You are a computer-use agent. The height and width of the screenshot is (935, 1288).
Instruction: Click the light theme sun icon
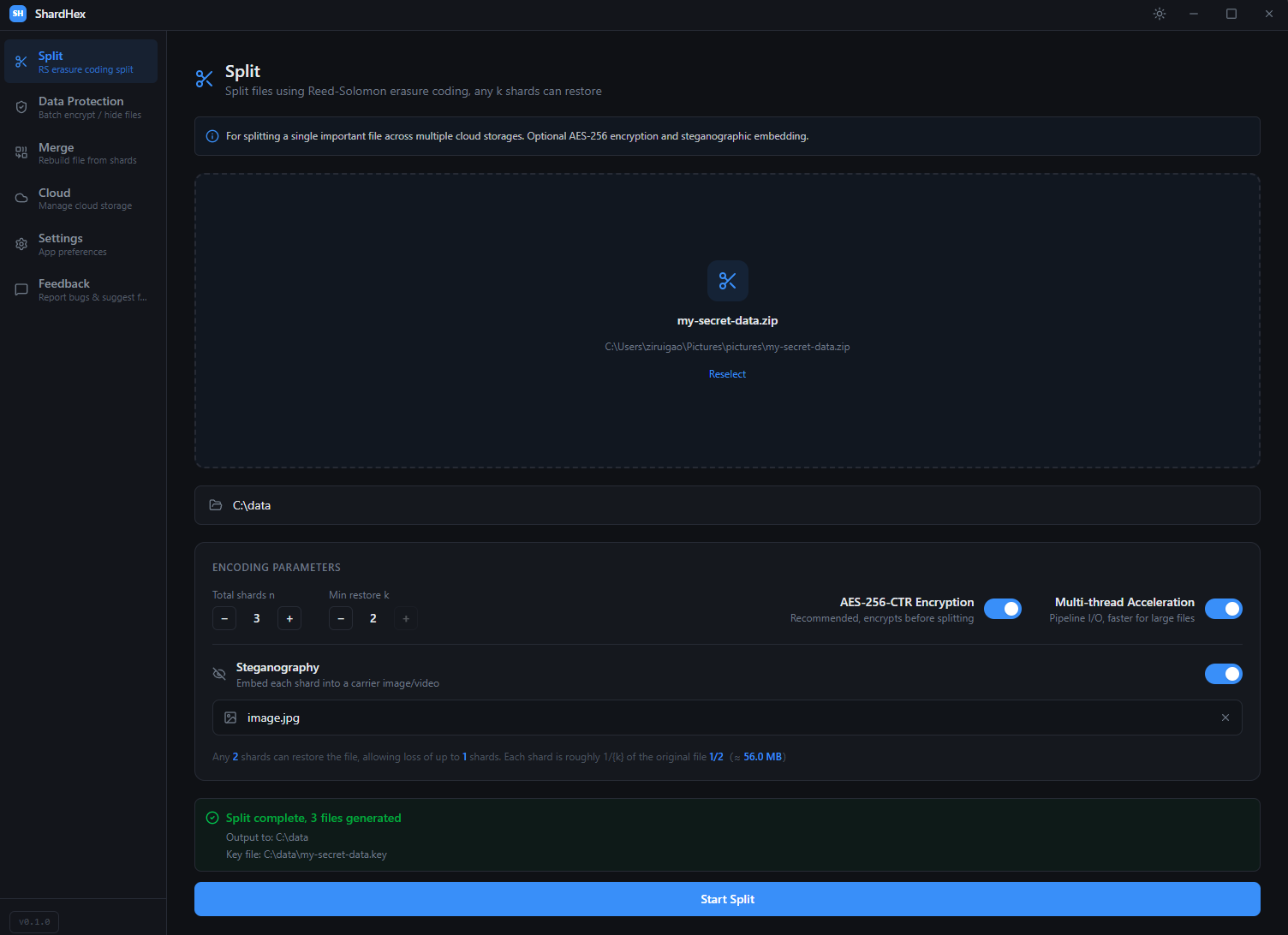(1159, 14)
